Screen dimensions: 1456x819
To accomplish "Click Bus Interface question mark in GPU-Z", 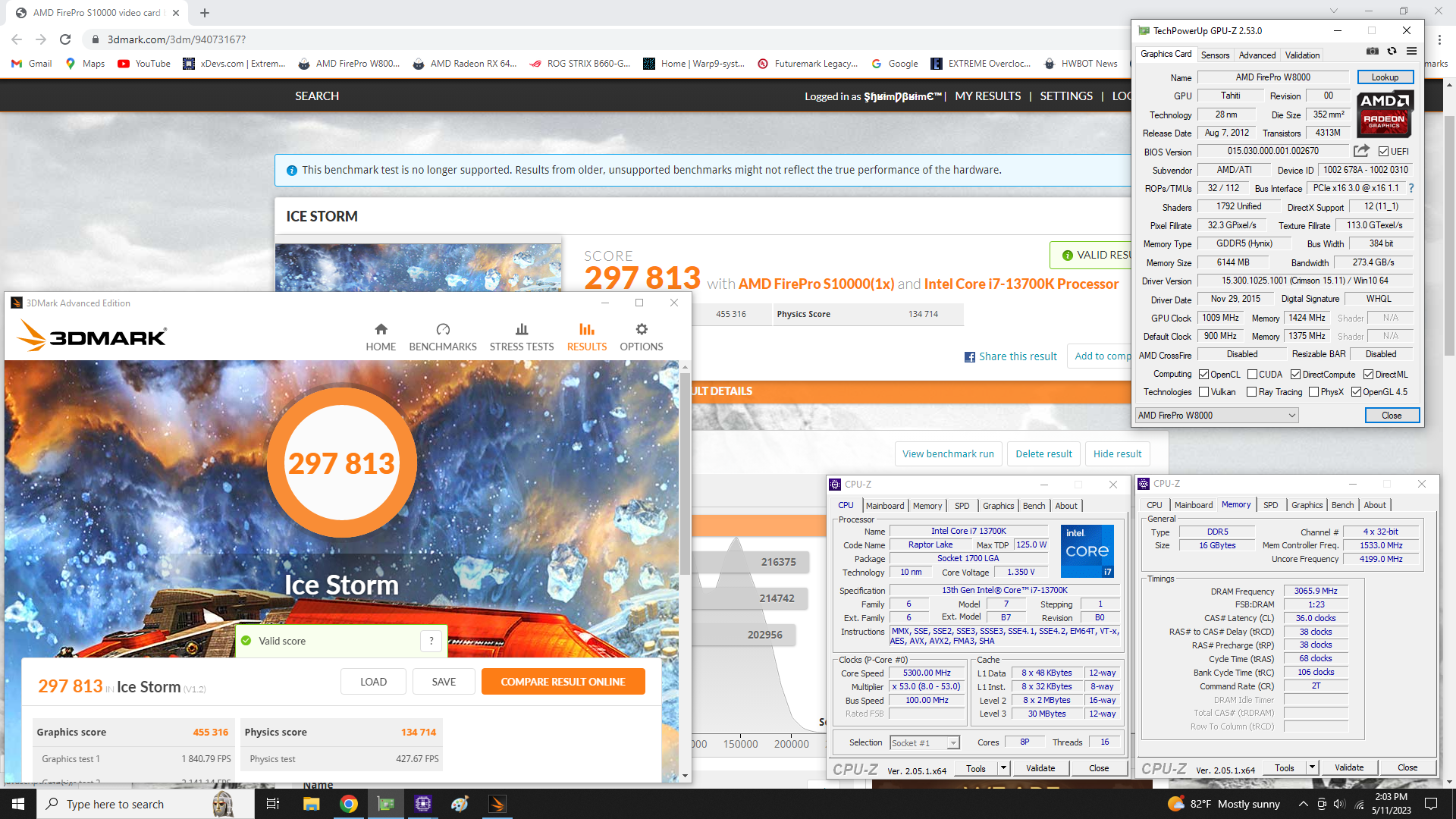I will [x=1411, y=188].
